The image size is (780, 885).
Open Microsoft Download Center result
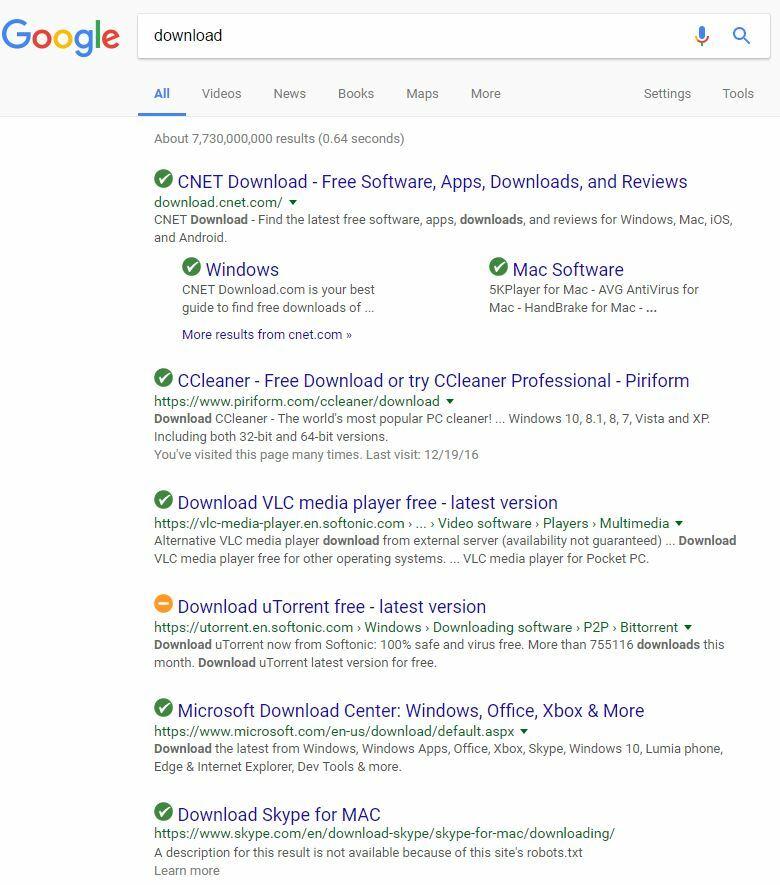pos(410,711)
